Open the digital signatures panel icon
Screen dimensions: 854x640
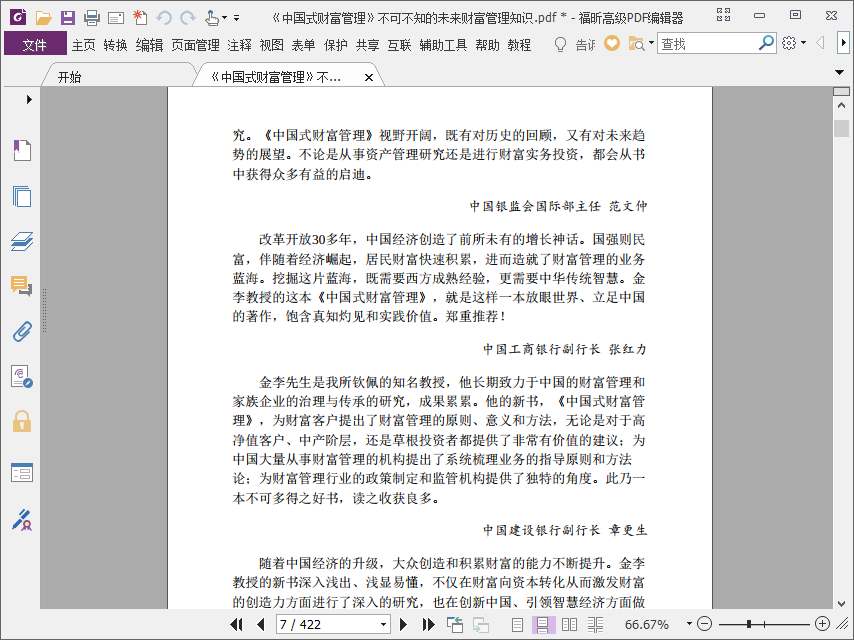pos(22,376)
